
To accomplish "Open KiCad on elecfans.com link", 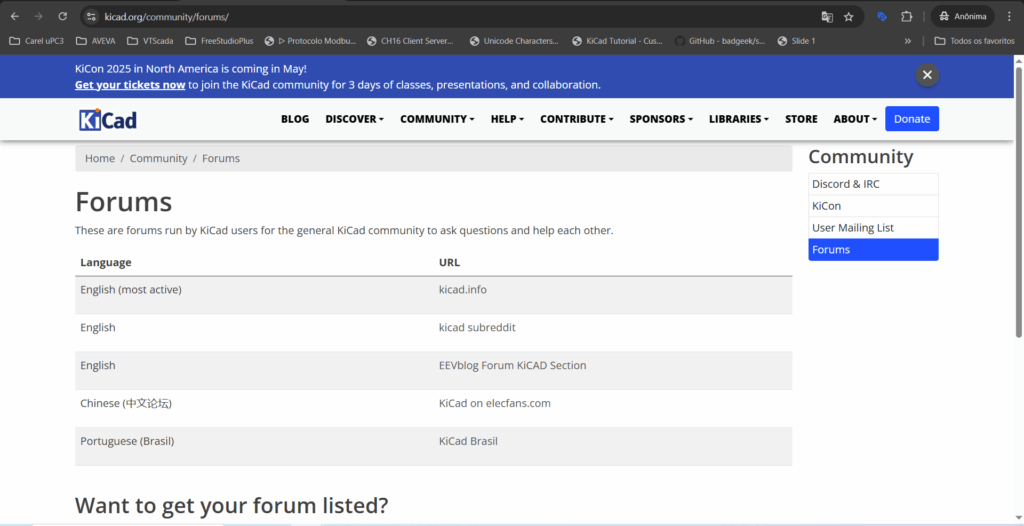I will [x=495, y=403].
